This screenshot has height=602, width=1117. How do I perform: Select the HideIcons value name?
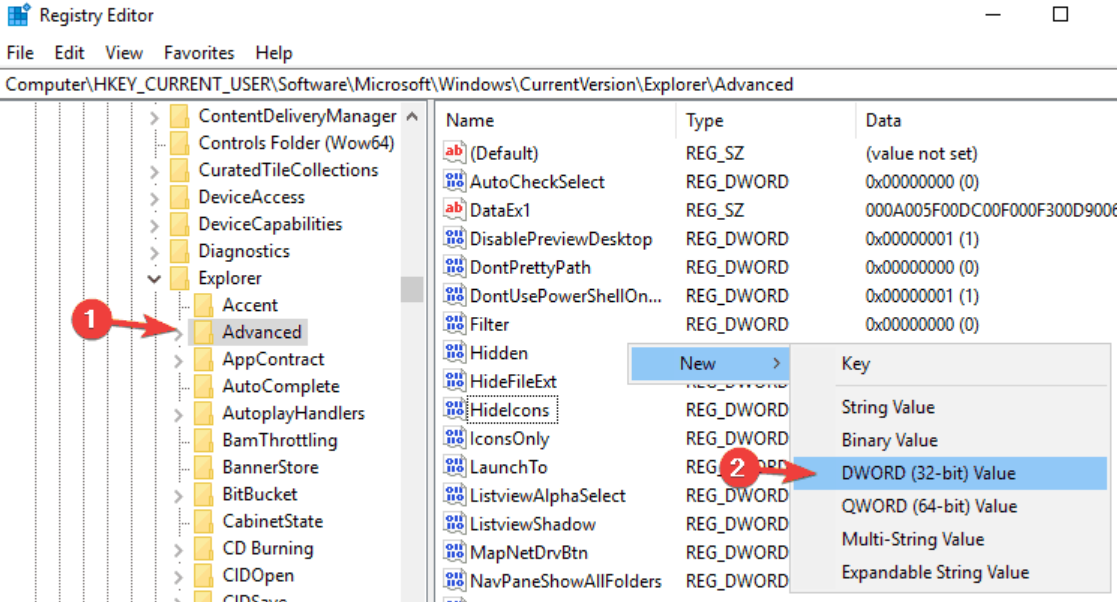[510, 410]
